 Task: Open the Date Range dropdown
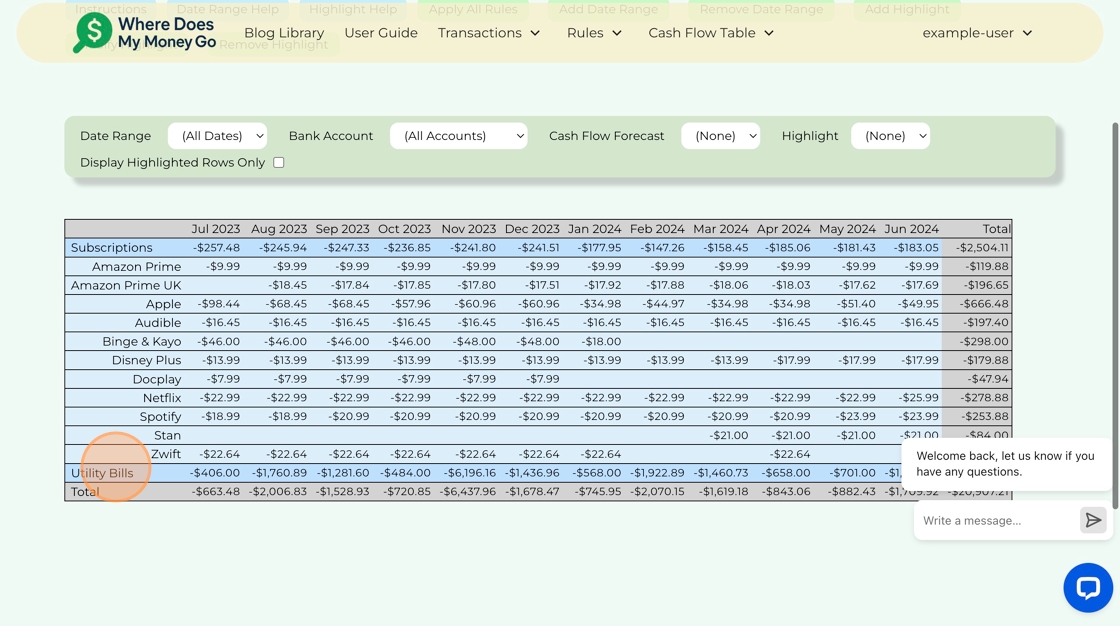point(217,136)
